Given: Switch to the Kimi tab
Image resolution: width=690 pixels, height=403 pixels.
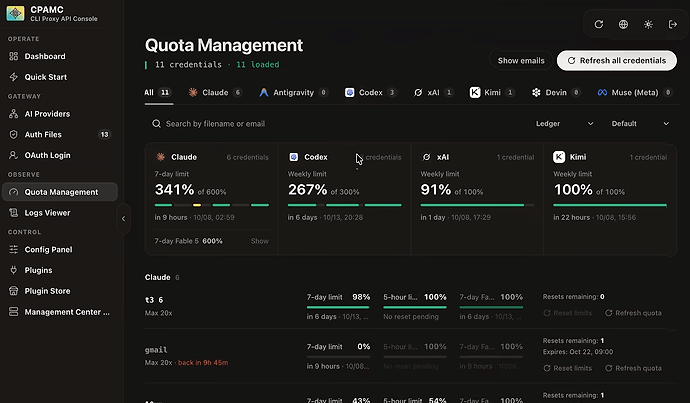Looking at the screenshot, I should pos(492,92).
